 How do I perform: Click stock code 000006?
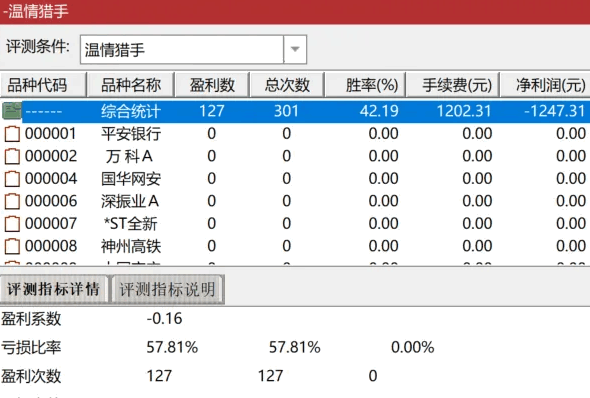(51, 201)
